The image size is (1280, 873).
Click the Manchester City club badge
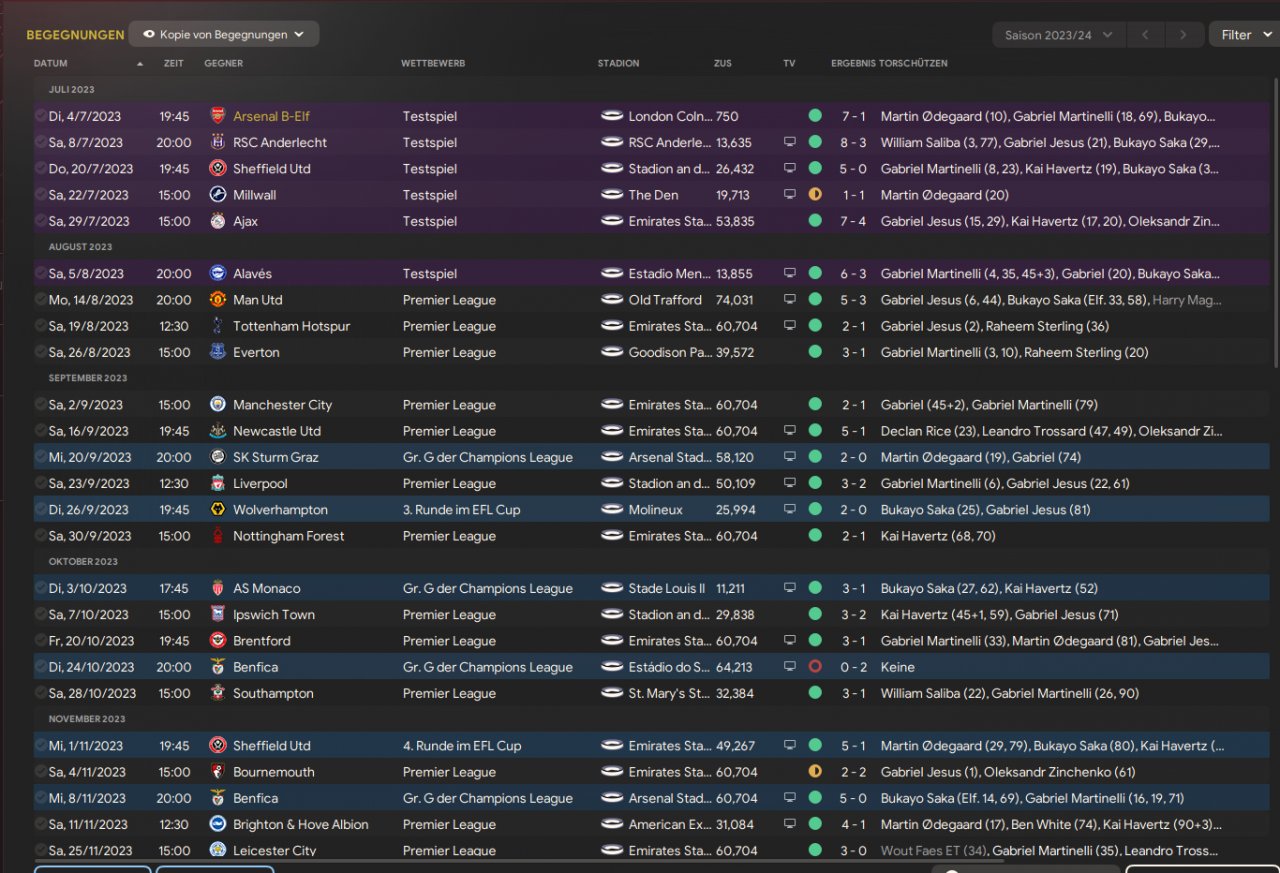[217, 405]
